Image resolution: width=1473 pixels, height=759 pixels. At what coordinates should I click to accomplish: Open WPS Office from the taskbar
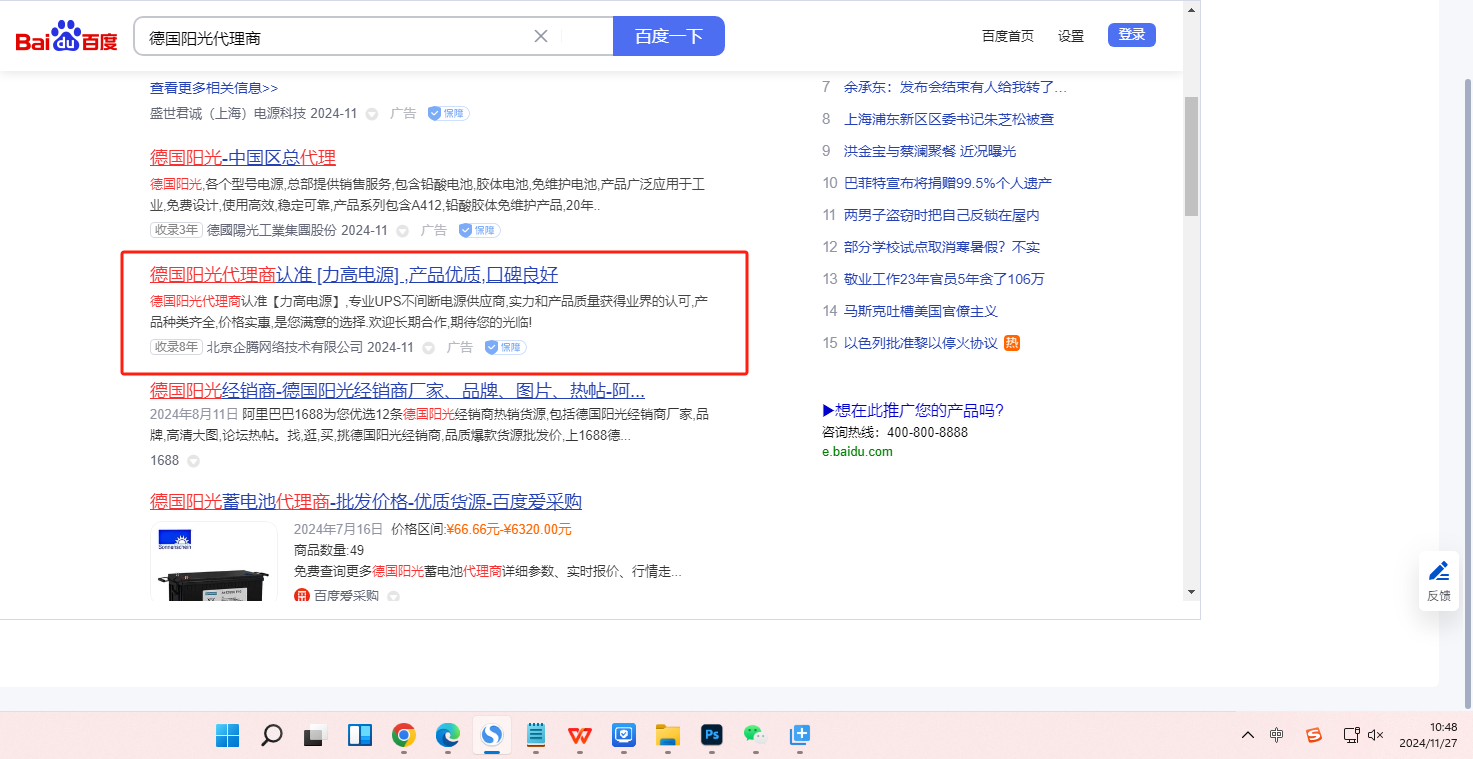click(x=580, y=736)
